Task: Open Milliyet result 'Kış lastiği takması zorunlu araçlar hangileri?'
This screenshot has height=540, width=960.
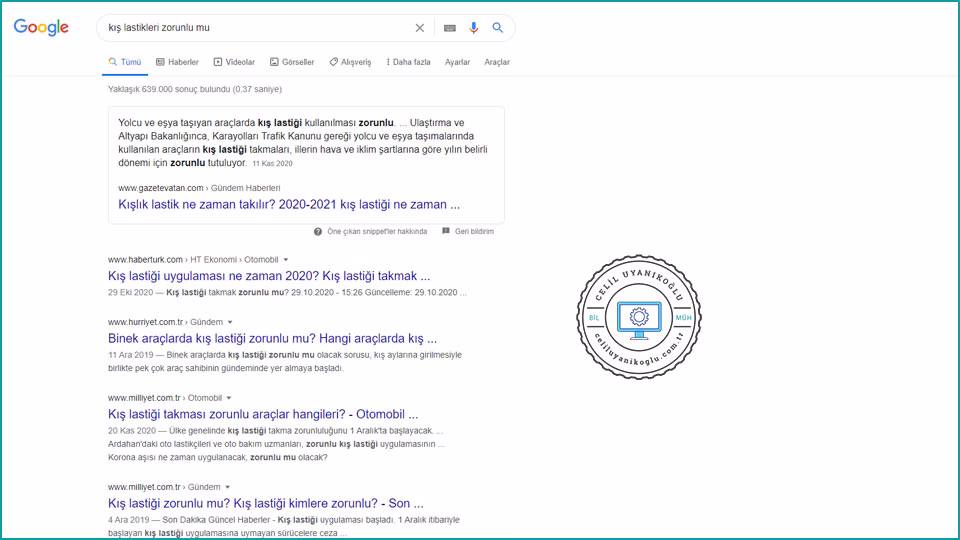Action: point(263,414)
